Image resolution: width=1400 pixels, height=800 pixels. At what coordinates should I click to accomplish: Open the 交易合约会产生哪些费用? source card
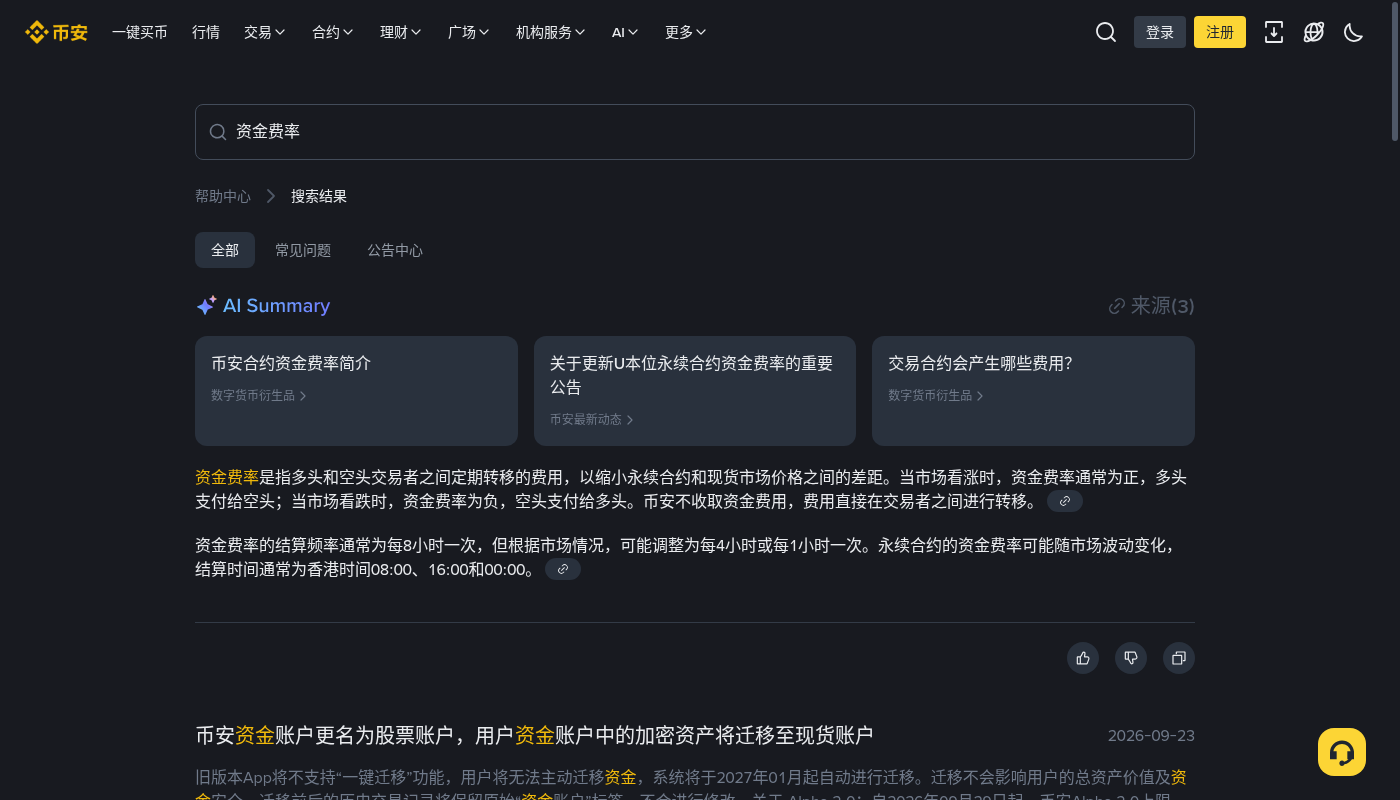point(1033,391)
